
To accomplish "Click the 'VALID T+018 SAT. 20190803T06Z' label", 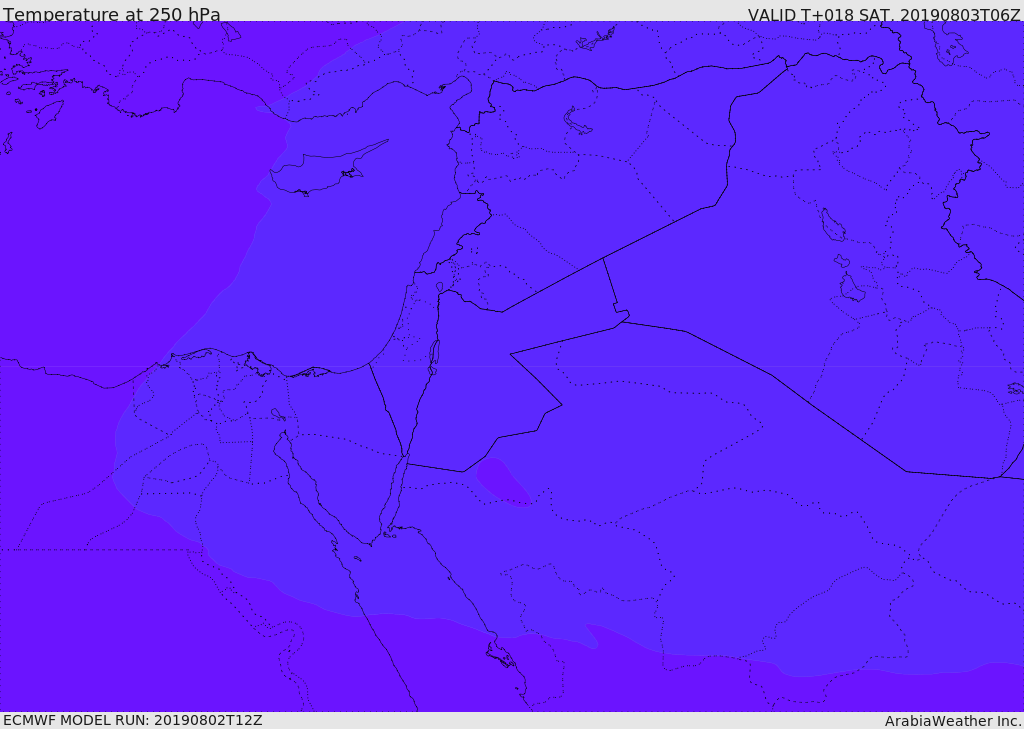I will coord(884,14).
